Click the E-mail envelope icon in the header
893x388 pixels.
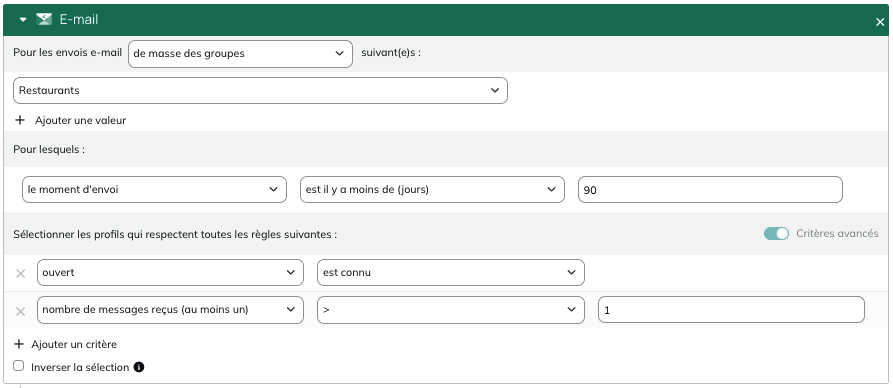44,19
